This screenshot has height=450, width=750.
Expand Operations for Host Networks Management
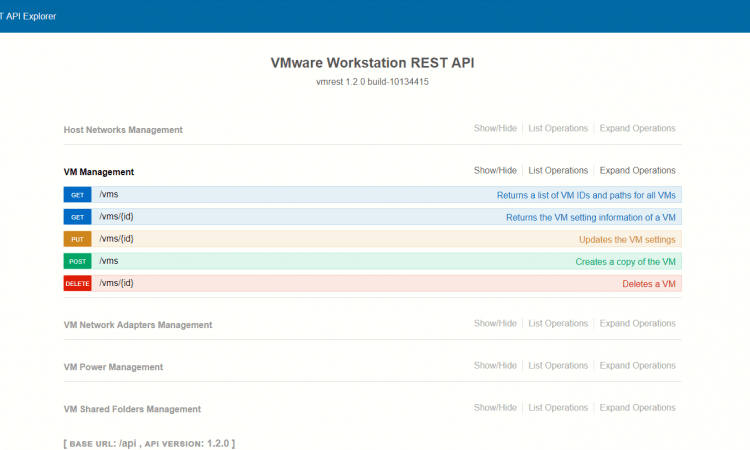[637, 128]
